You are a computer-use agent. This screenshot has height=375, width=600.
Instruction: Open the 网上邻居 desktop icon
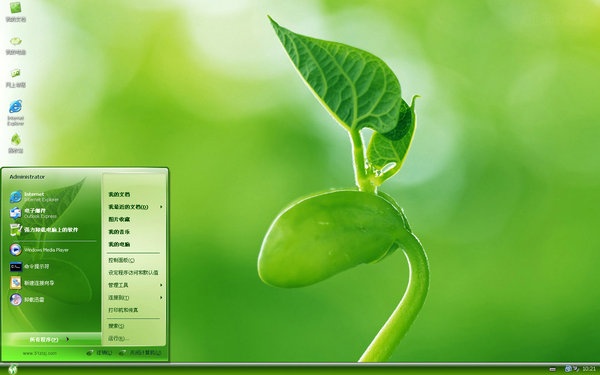click(15, 78)
